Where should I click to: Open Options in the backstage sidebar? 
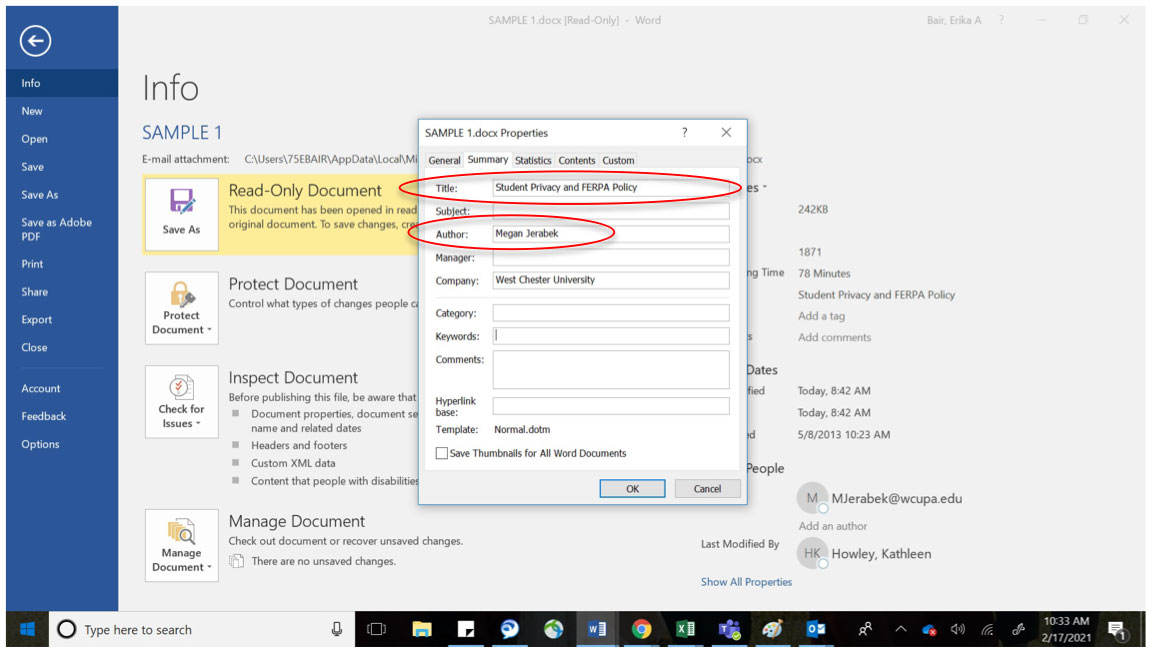click(62, 445)
